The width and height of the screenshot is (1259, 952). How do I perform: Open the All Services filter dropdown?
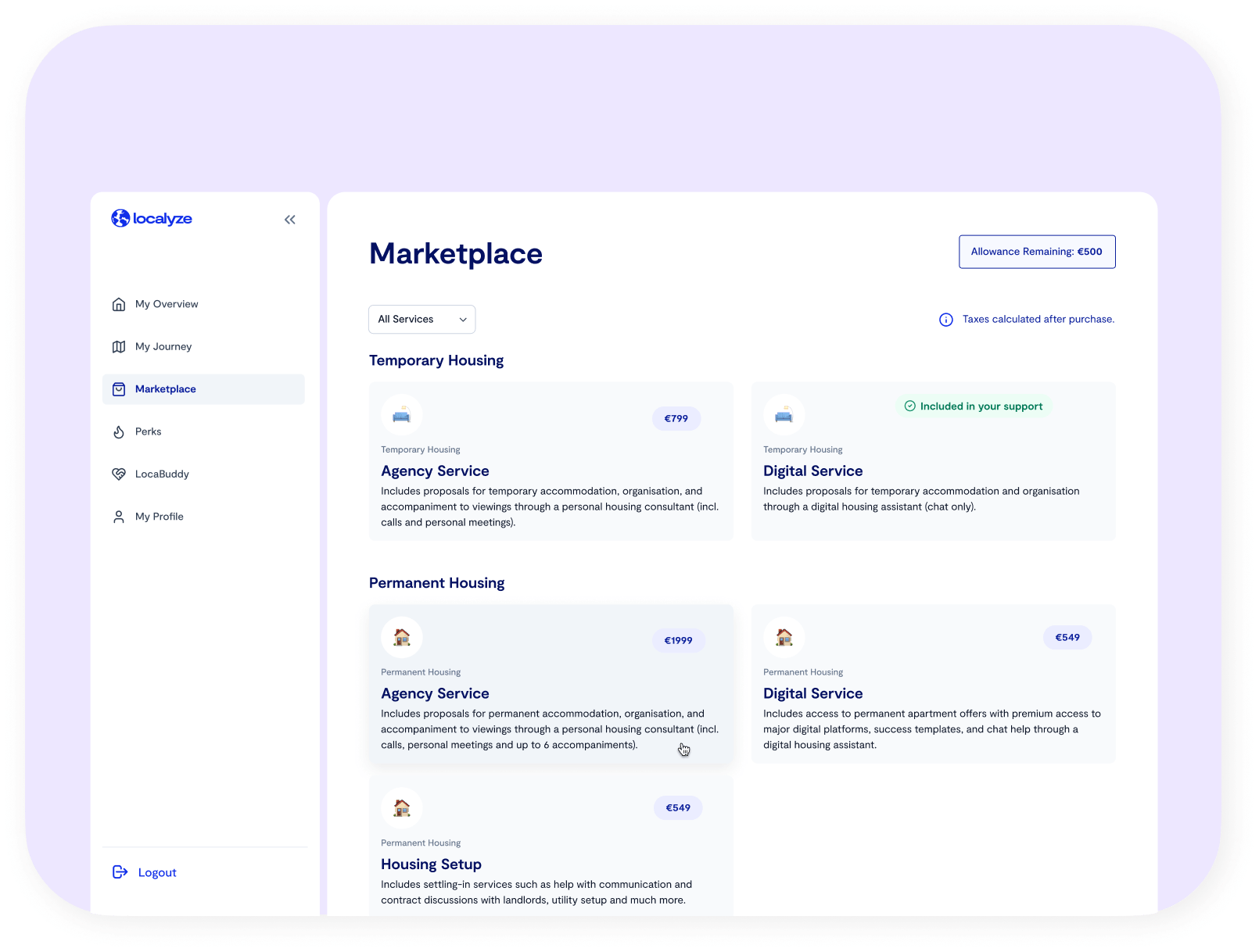[421, 320]
